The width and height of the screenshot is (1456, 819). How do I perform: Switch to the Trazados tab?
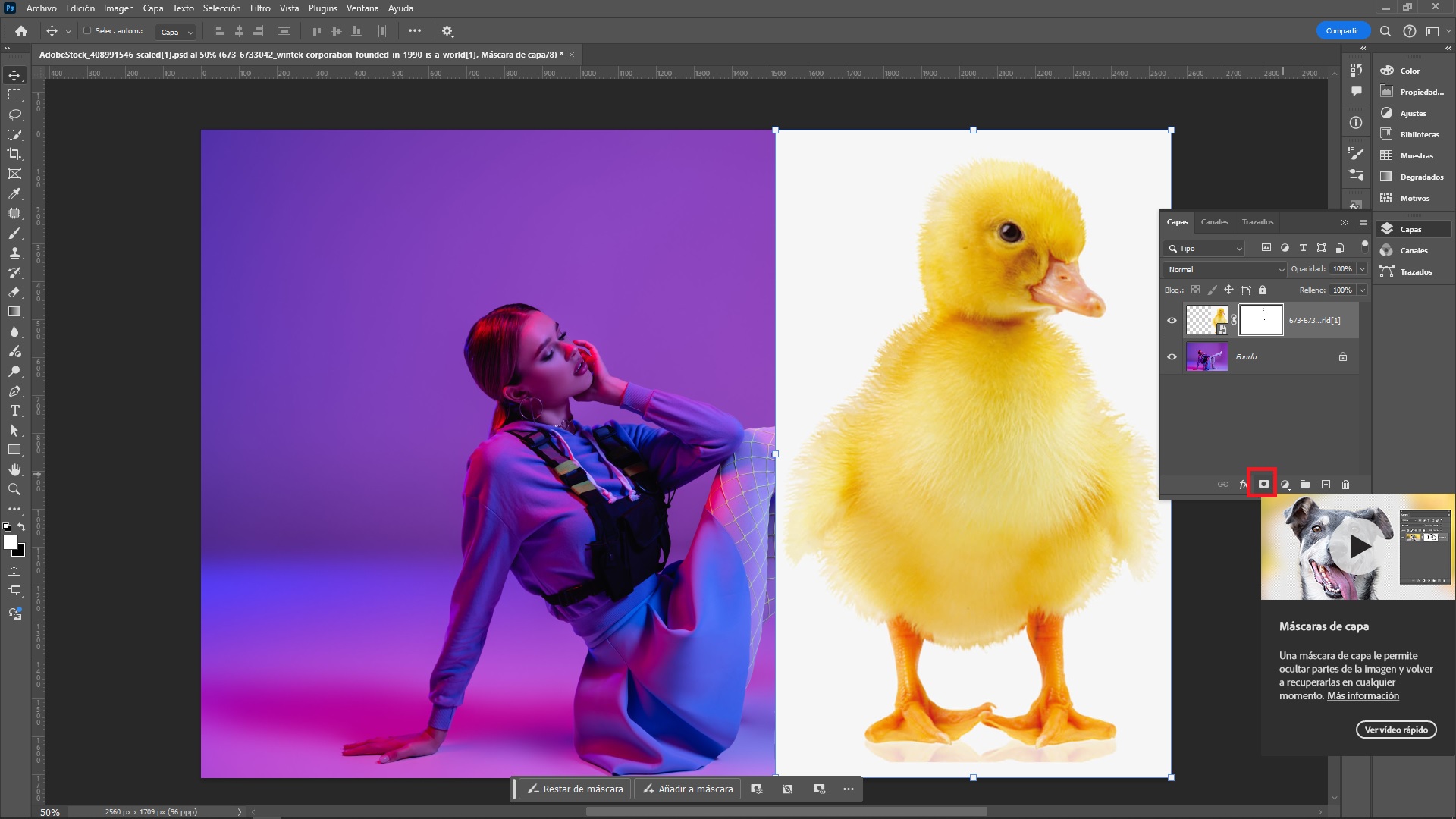point(1257,222)
